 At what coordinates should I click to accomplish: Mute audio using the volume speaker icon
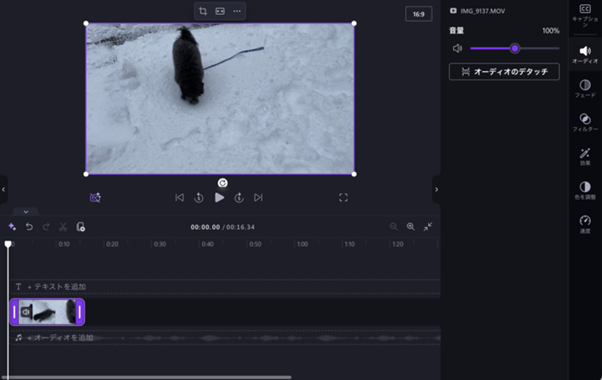(457, 48)
